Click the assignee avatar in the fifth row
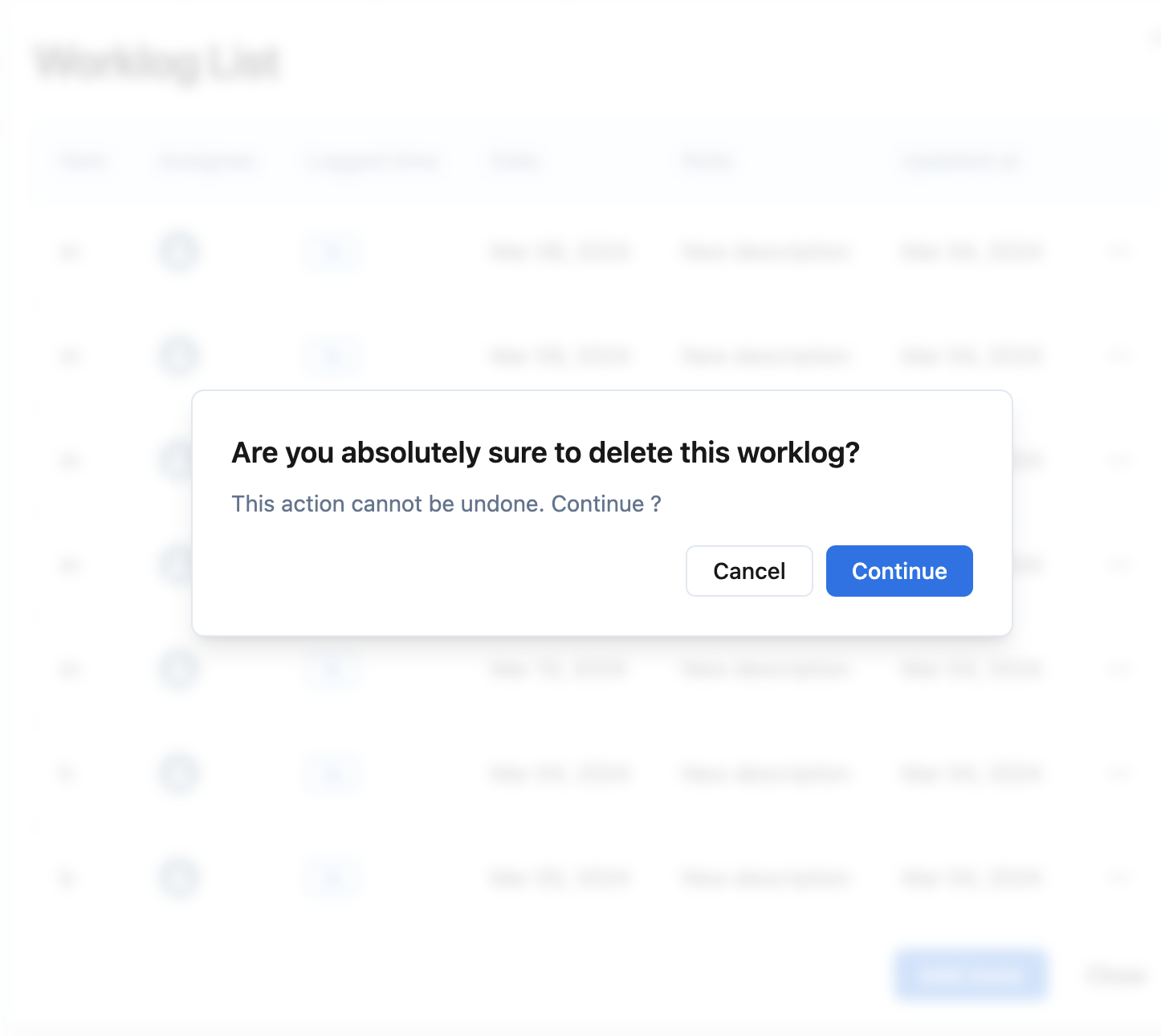1161x1036 pixels. pos(178,669)
